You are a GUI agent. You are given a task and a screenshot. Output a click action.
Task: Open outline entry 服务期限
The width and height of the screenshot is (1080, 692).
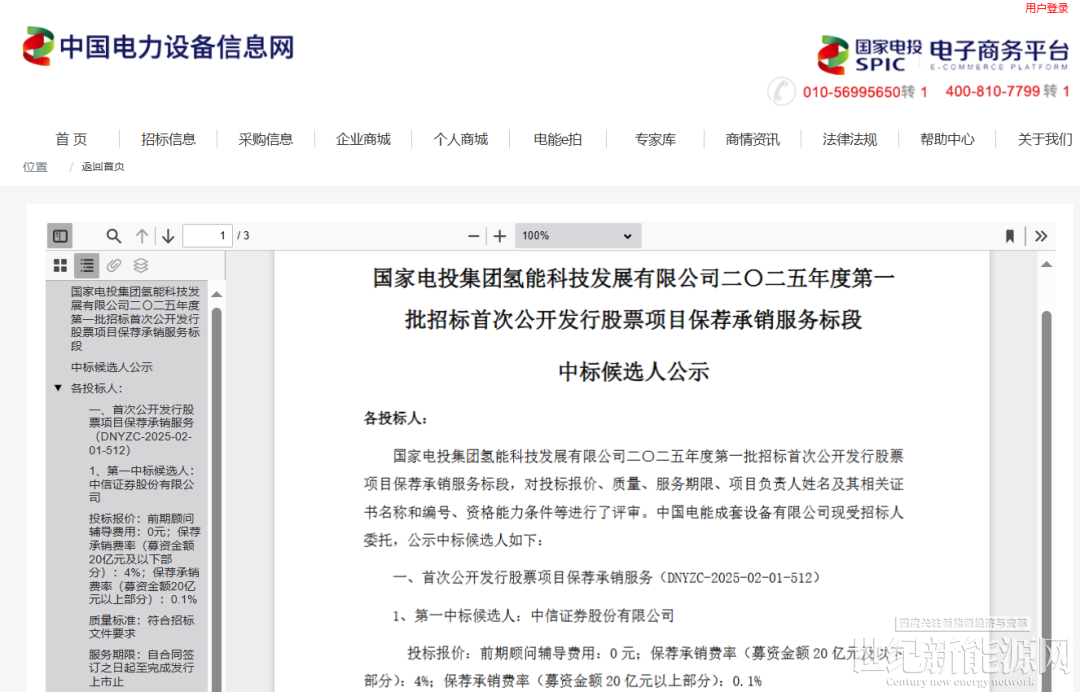[x=141, y=668]
